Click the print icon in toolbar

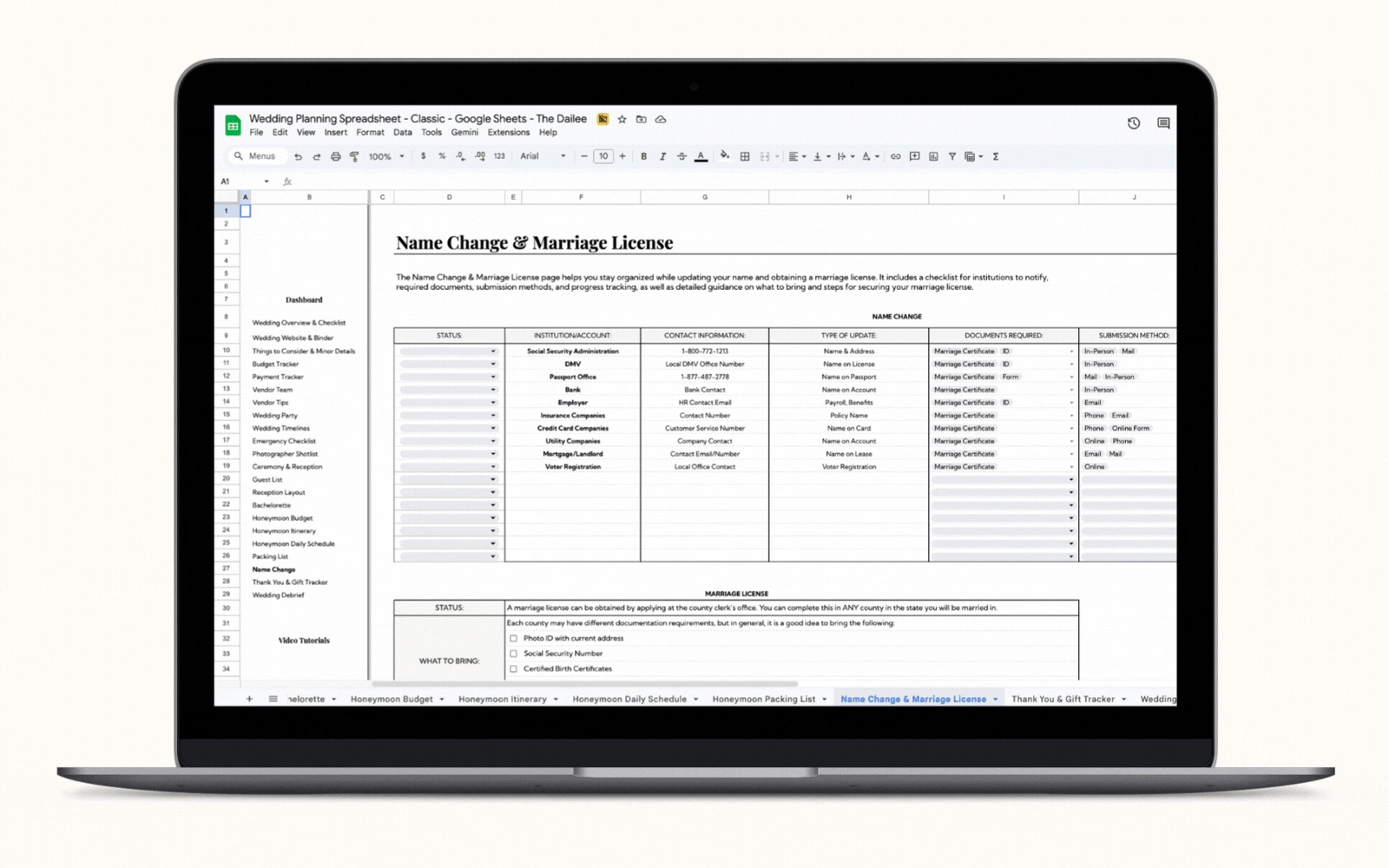tap(335, 157)
